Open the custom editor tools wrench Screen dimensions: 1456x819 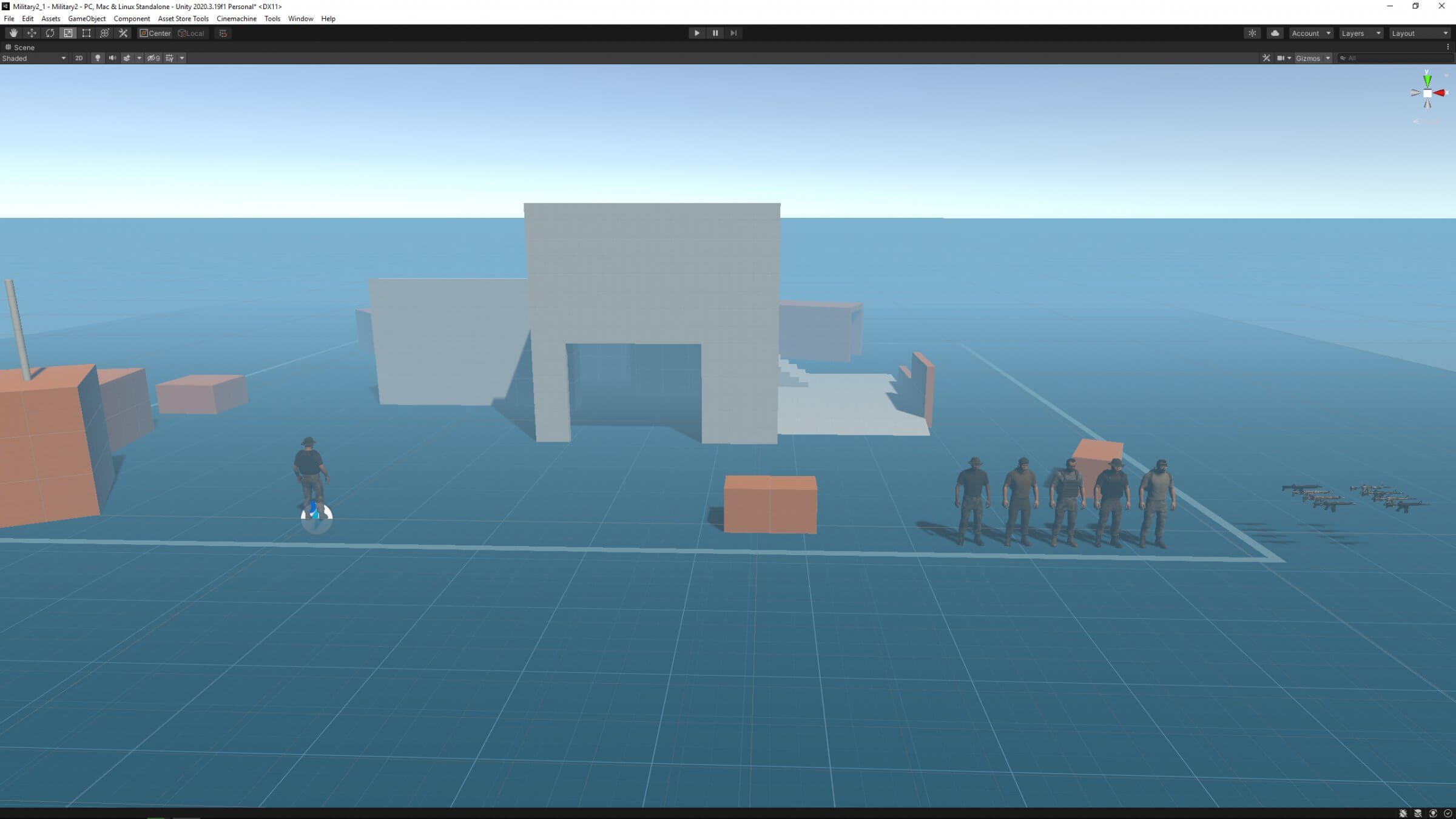[x=123, y=33]
